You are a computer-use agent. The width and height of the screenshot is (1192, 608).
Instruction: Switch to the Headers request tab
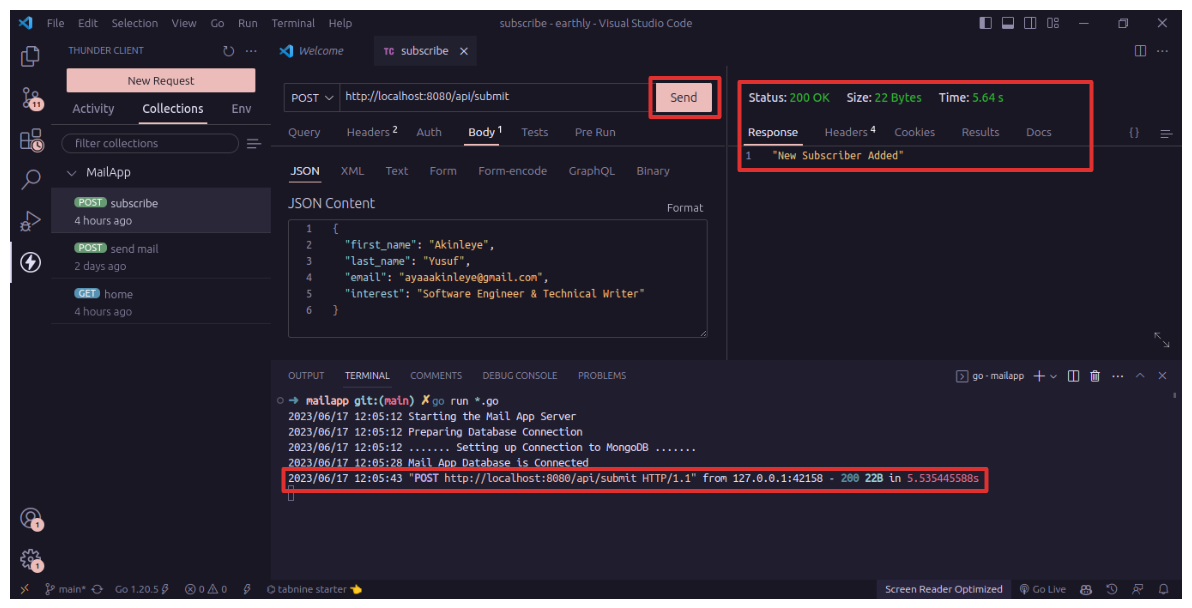coord(371,132)
